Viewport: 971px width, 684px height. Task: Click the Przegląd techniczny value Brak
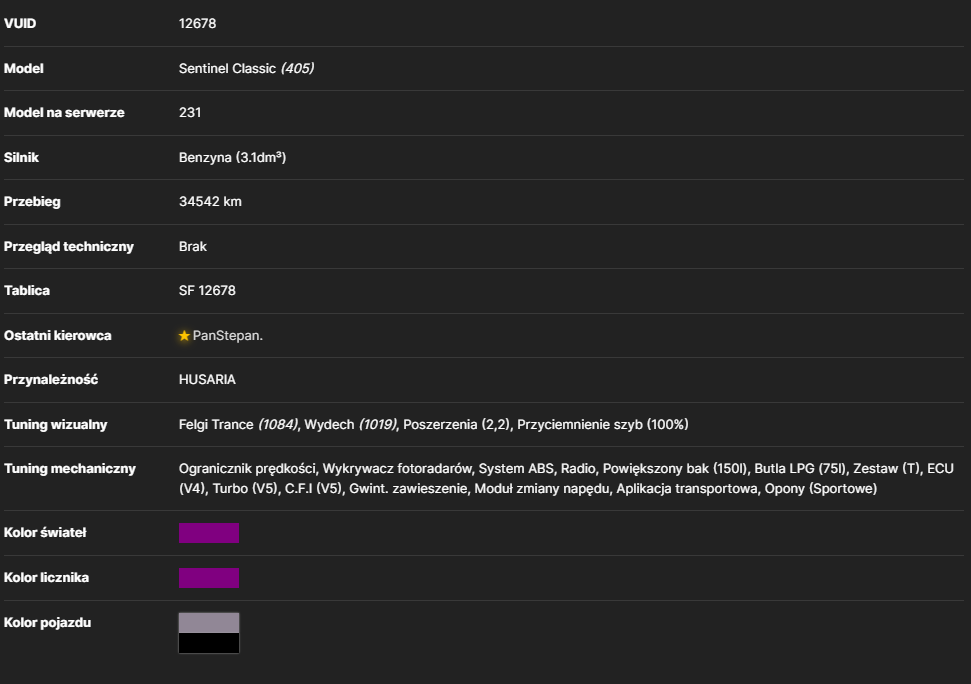pyautogui.click(x=193, y=246)
